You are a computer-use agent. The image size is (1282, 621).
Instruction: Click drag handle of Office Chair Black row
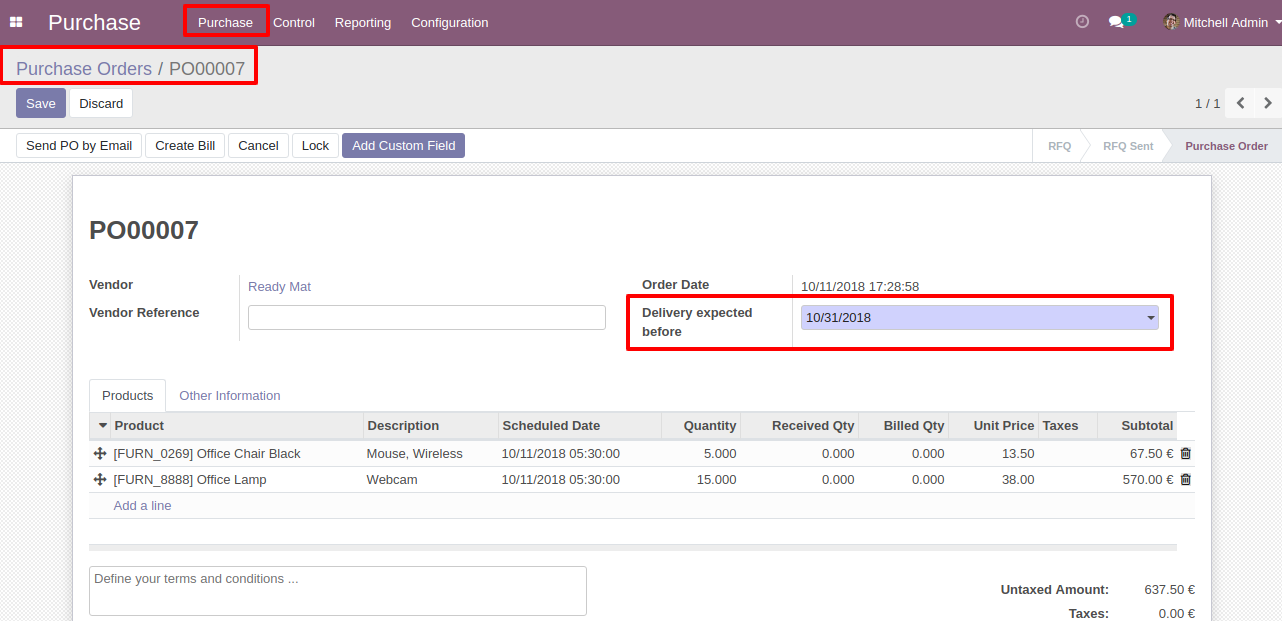[x=100, y=454]
